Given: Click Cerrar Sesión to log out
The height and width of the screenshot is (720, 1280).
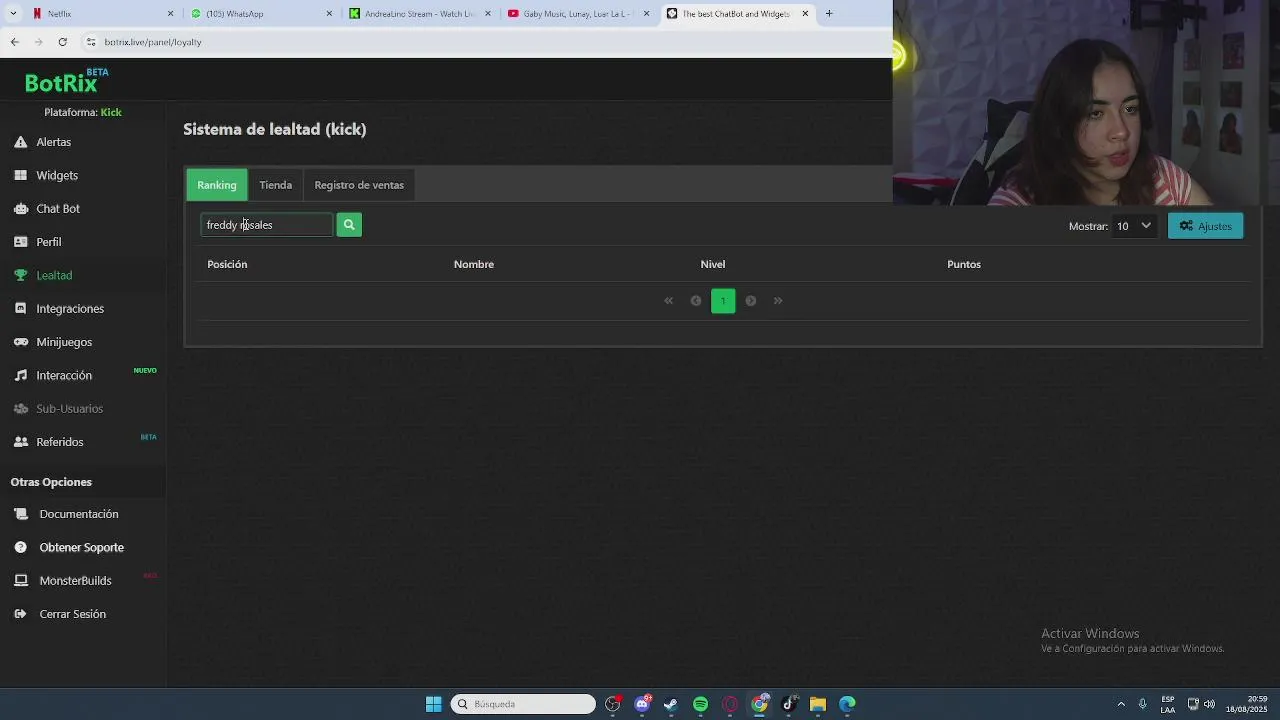Looking at the screenshot, I should tap(73, 614).
